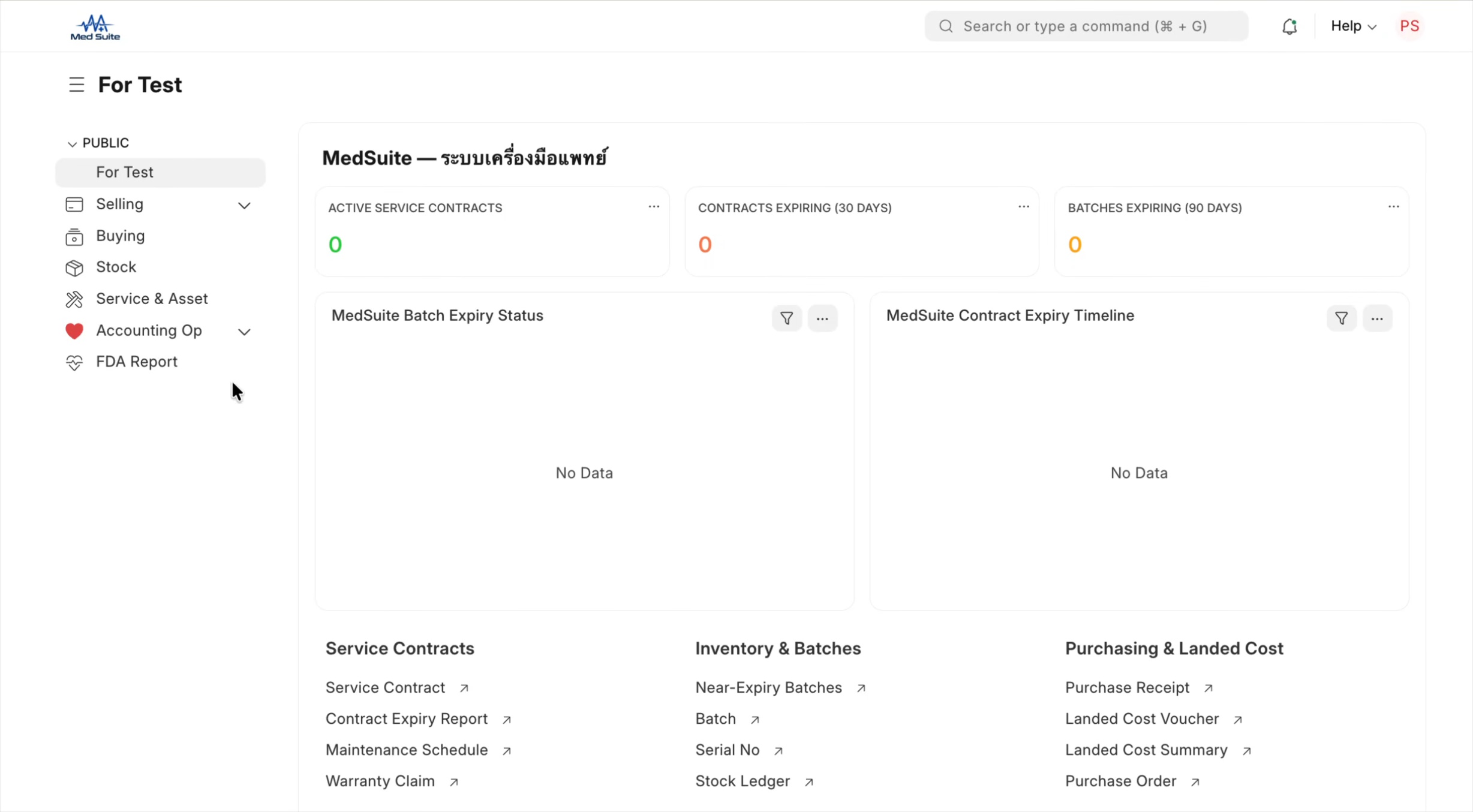Select For Test in sidebar
Image resolution: width=1473 pixels, height=812 pixels.
(x=160, y=172)
